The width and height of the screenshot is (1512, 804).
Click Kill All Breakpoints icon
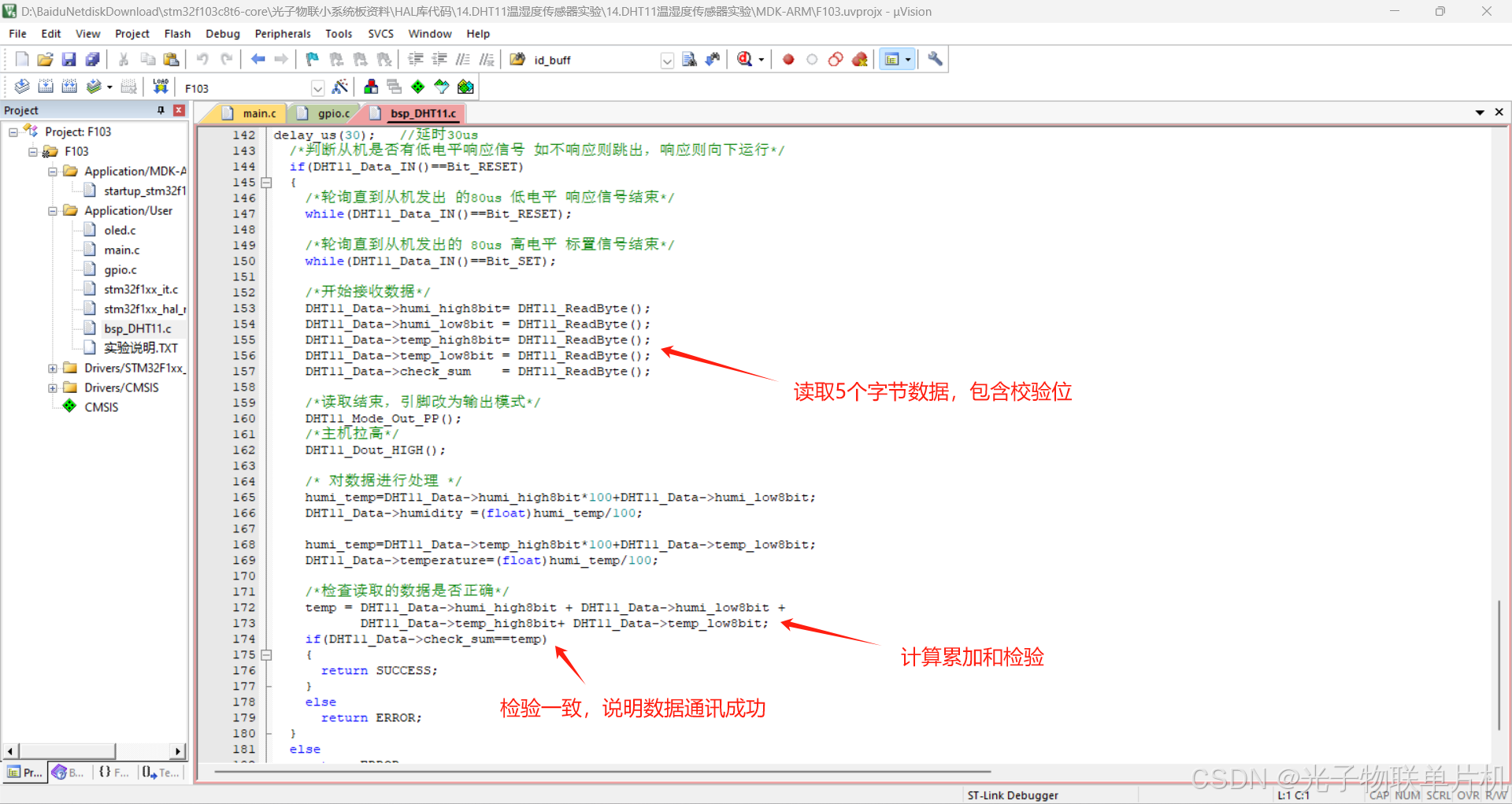pyautogui.click(x=859, y=59)
